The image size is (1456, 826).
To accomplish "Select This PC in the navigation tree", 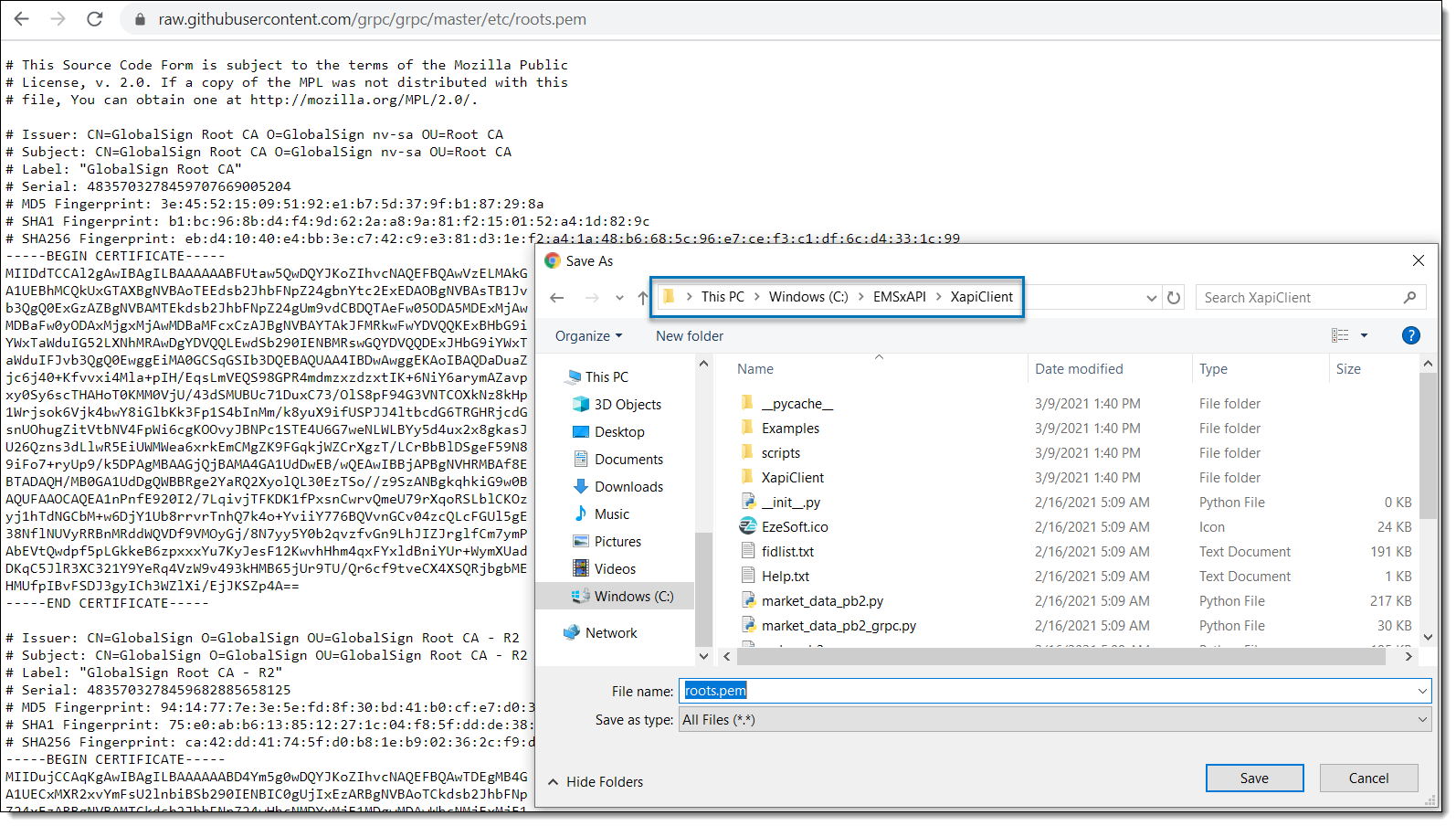I will [x=607, y=377].
